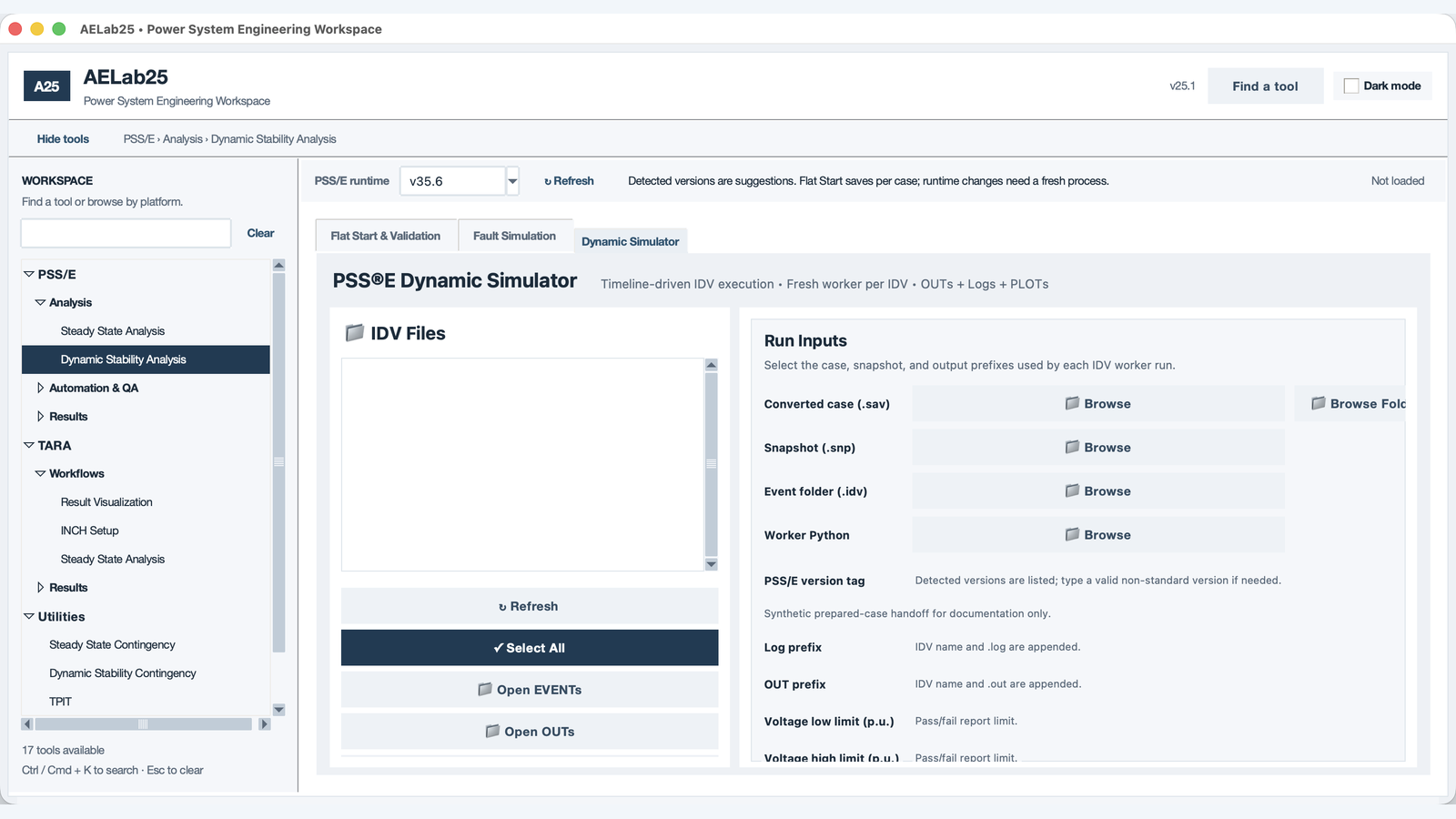This screenshot has width=1456, height=819.
Task: Click the PSS/E breadcrumb segment
Action: click(139, 139)
